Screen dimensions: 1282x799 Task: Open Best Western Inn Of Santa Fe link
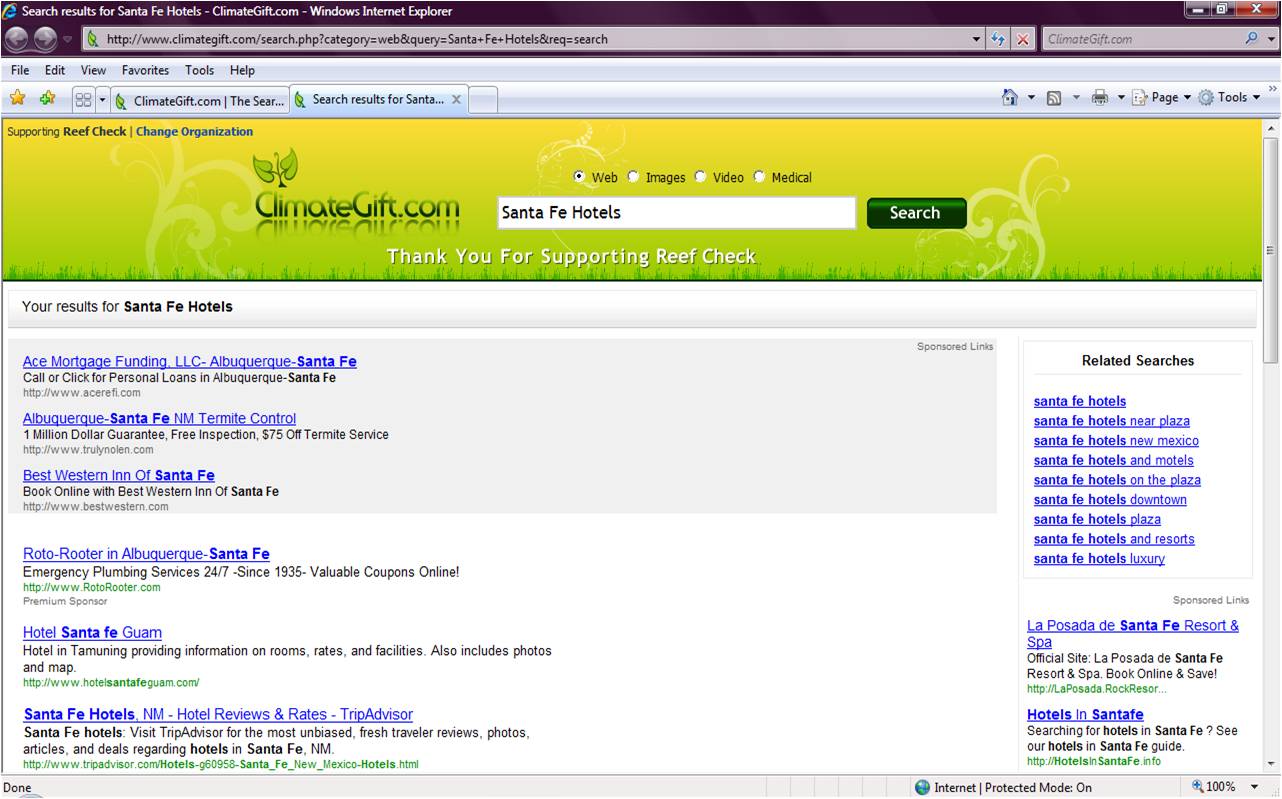pos(119,475)
